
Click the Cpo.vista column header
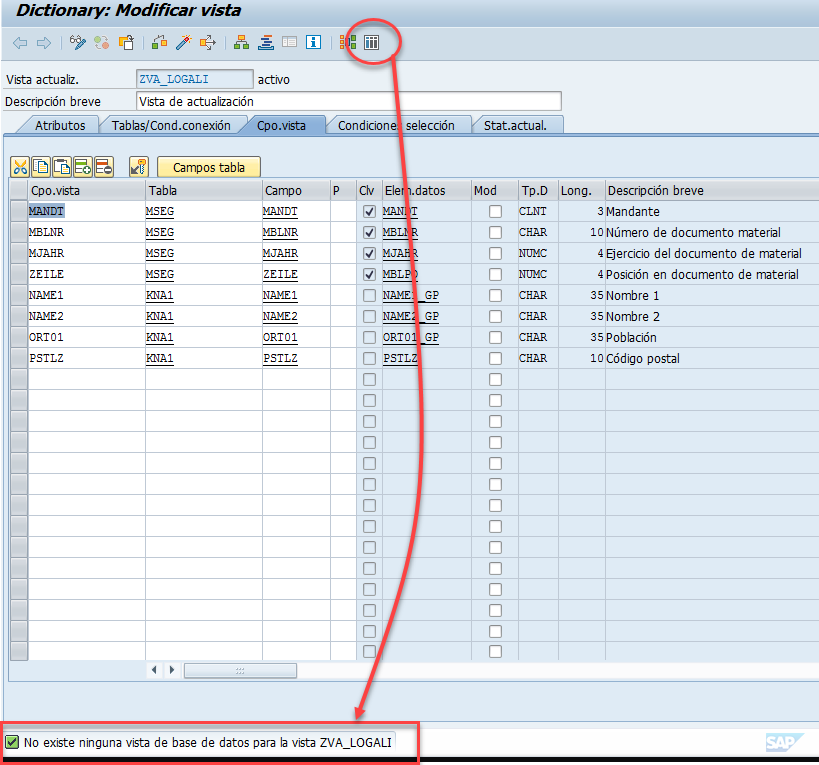tap(86, 190)
